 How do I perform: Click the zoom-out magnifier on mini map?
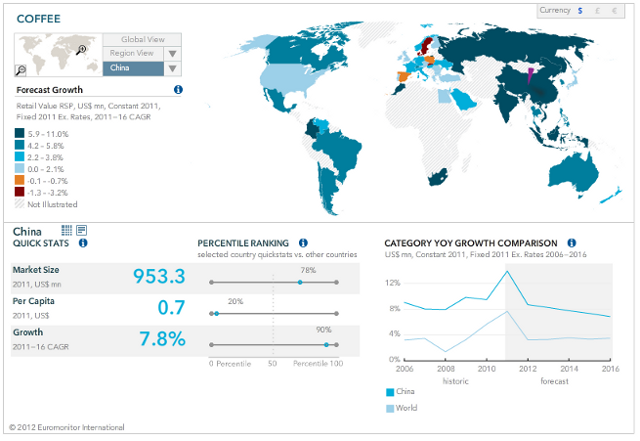coord(21,70)
